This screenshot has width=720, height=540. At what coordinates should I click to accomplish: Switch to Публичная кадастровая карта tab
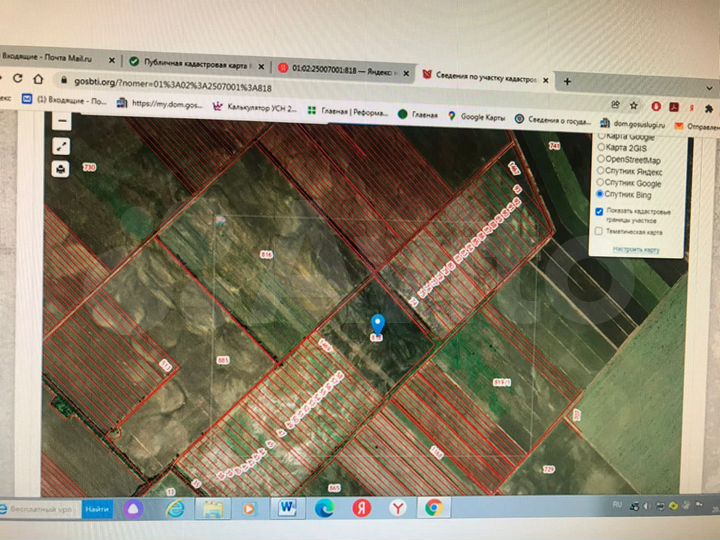coord(195,61)
